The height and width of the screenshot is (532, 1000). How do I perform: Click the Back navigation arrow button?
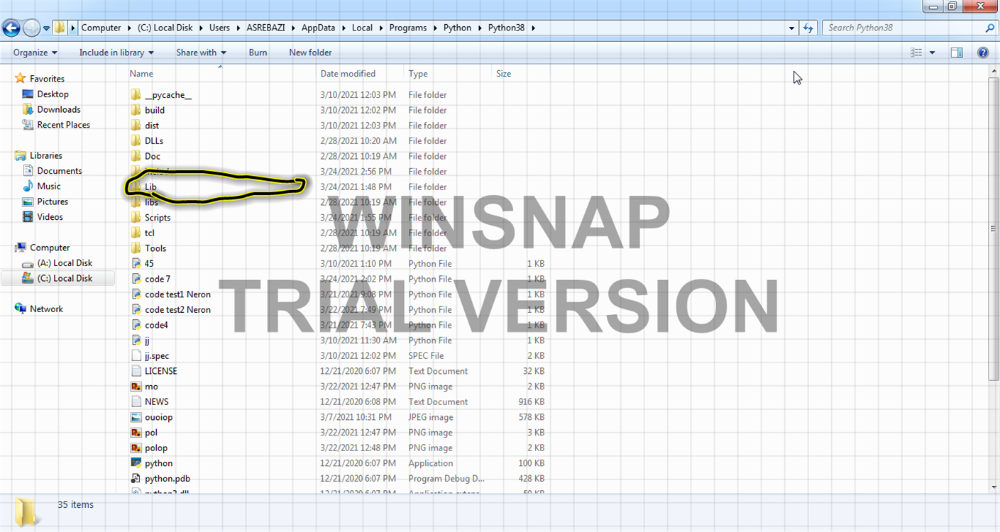[12, 28]
